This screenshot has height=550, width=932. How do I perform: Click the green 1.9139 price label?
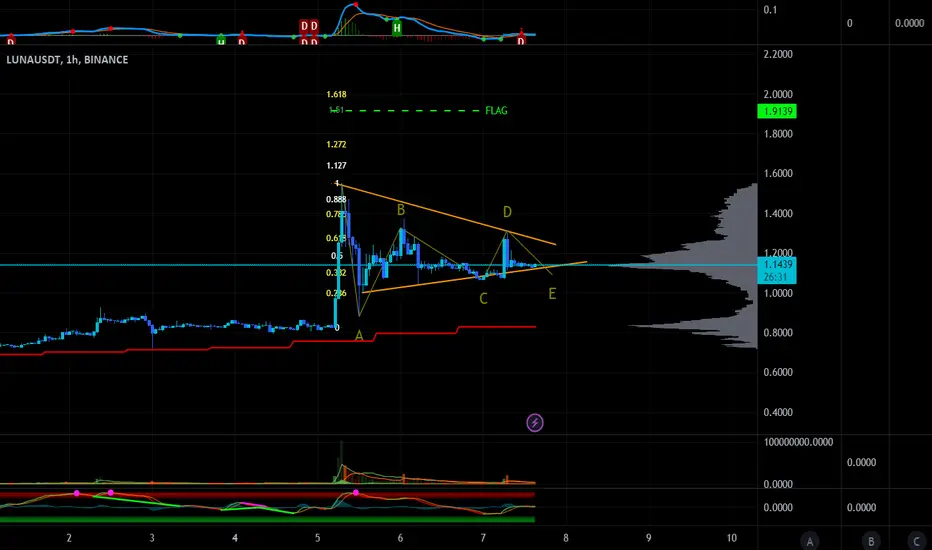(x=777, y=111)
